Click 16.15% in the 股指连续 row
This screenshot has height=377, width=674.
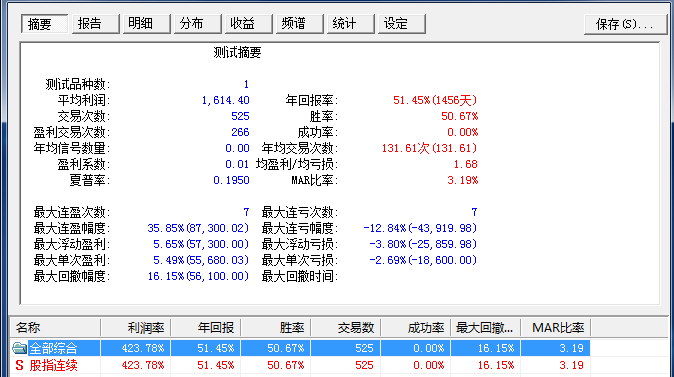(496, 366)
